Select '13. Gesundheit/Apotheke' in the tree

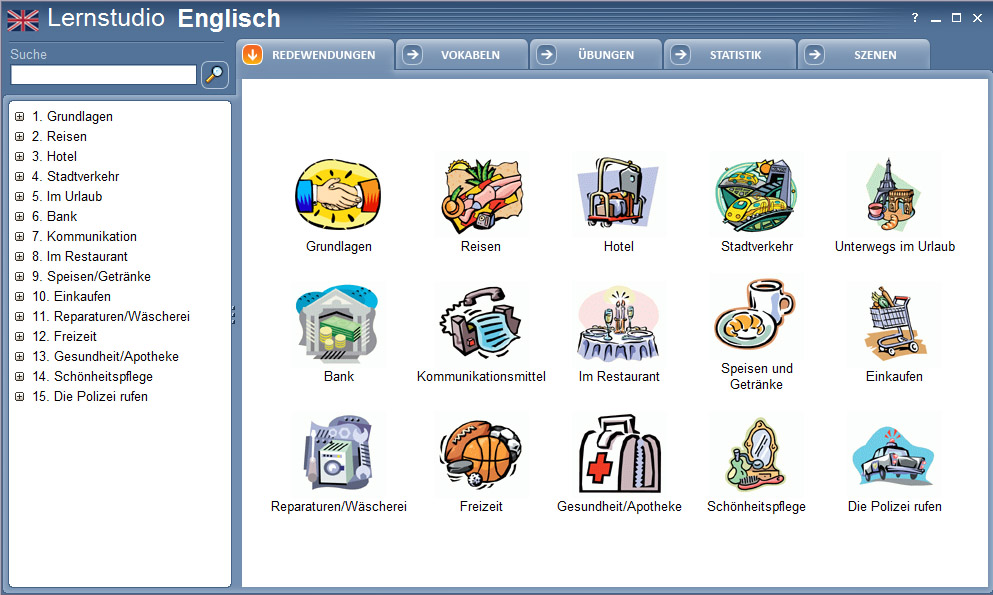pyautogui.click(x=105, y=356)
